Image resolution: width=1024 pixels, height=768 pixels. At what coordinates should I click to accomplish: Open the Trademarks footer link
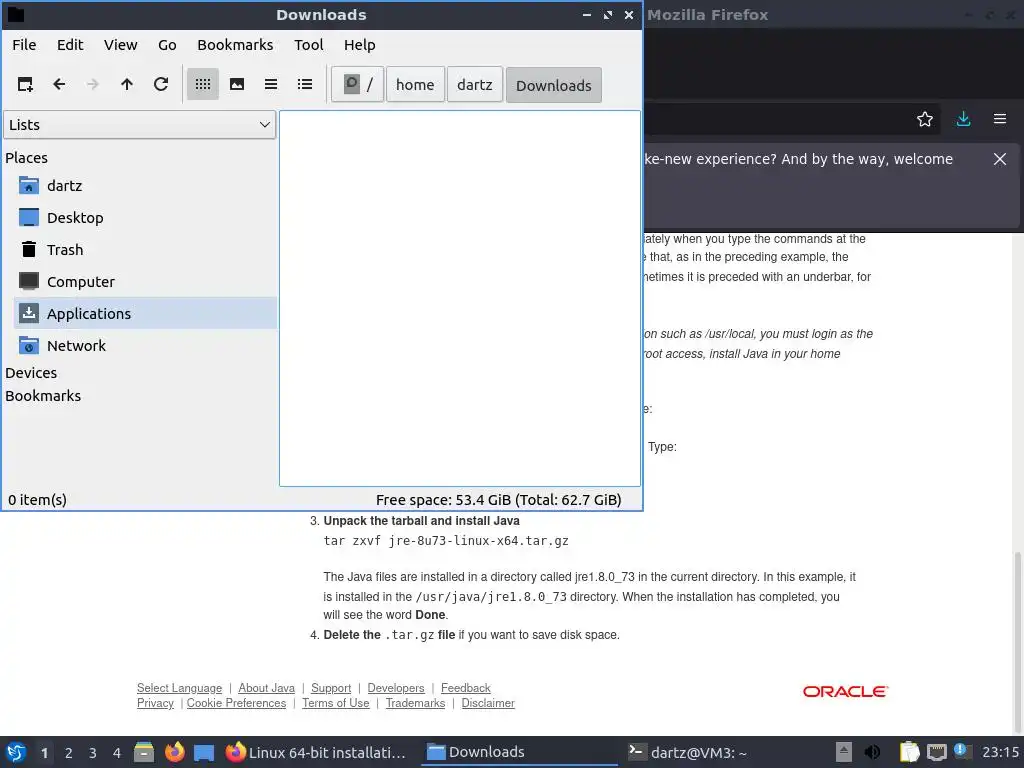pos(415,703)
